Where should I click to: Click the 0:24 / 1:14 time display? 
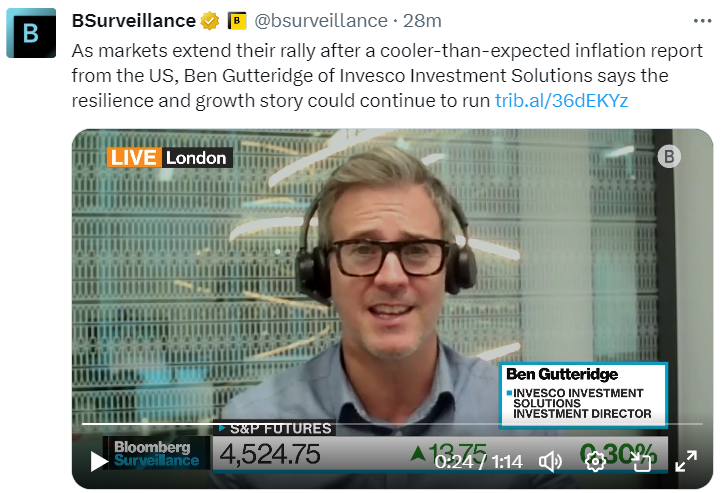click(x=479, y=461)
